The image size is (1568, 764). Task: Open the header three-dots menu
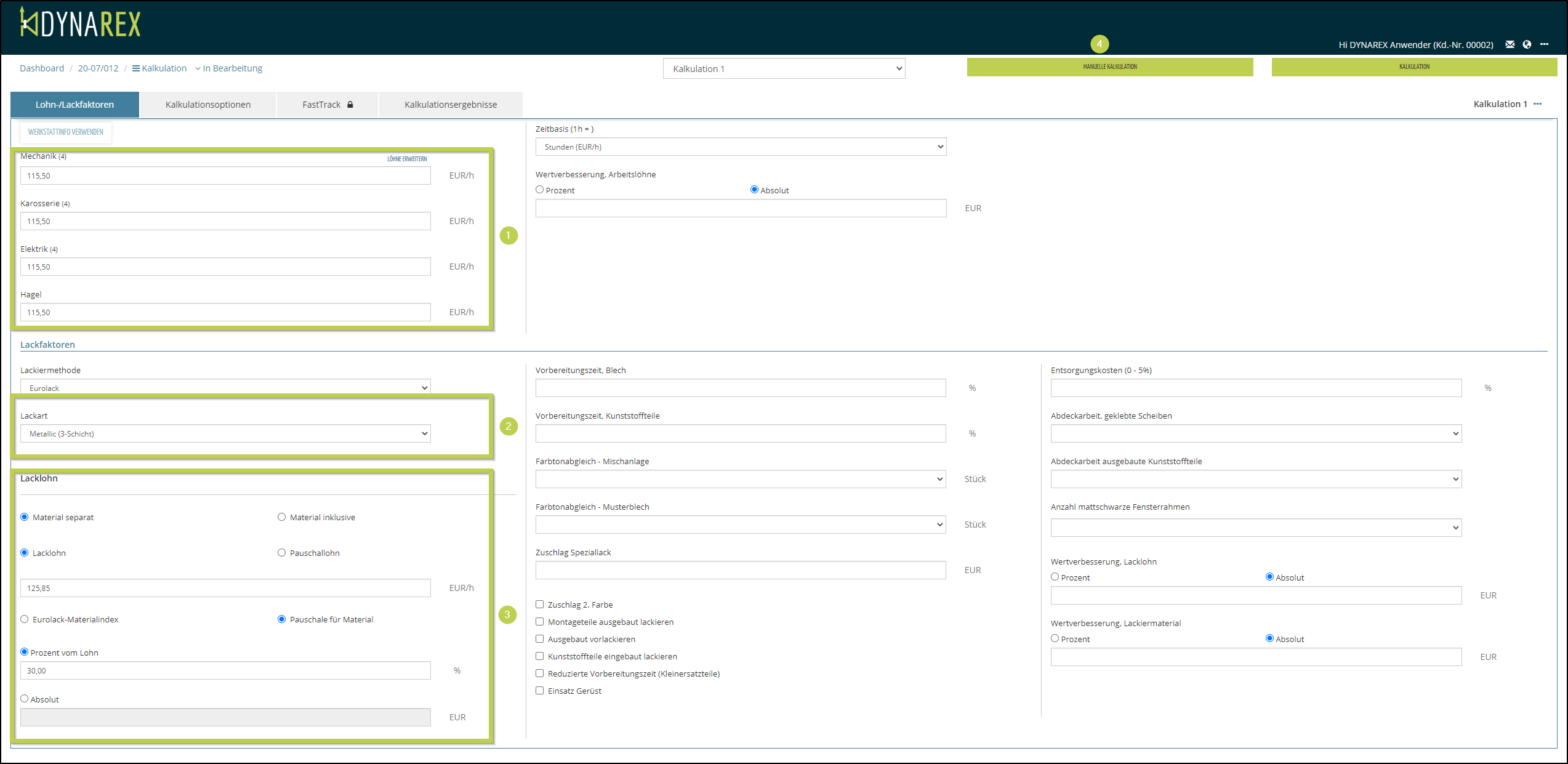(1544, 44)
